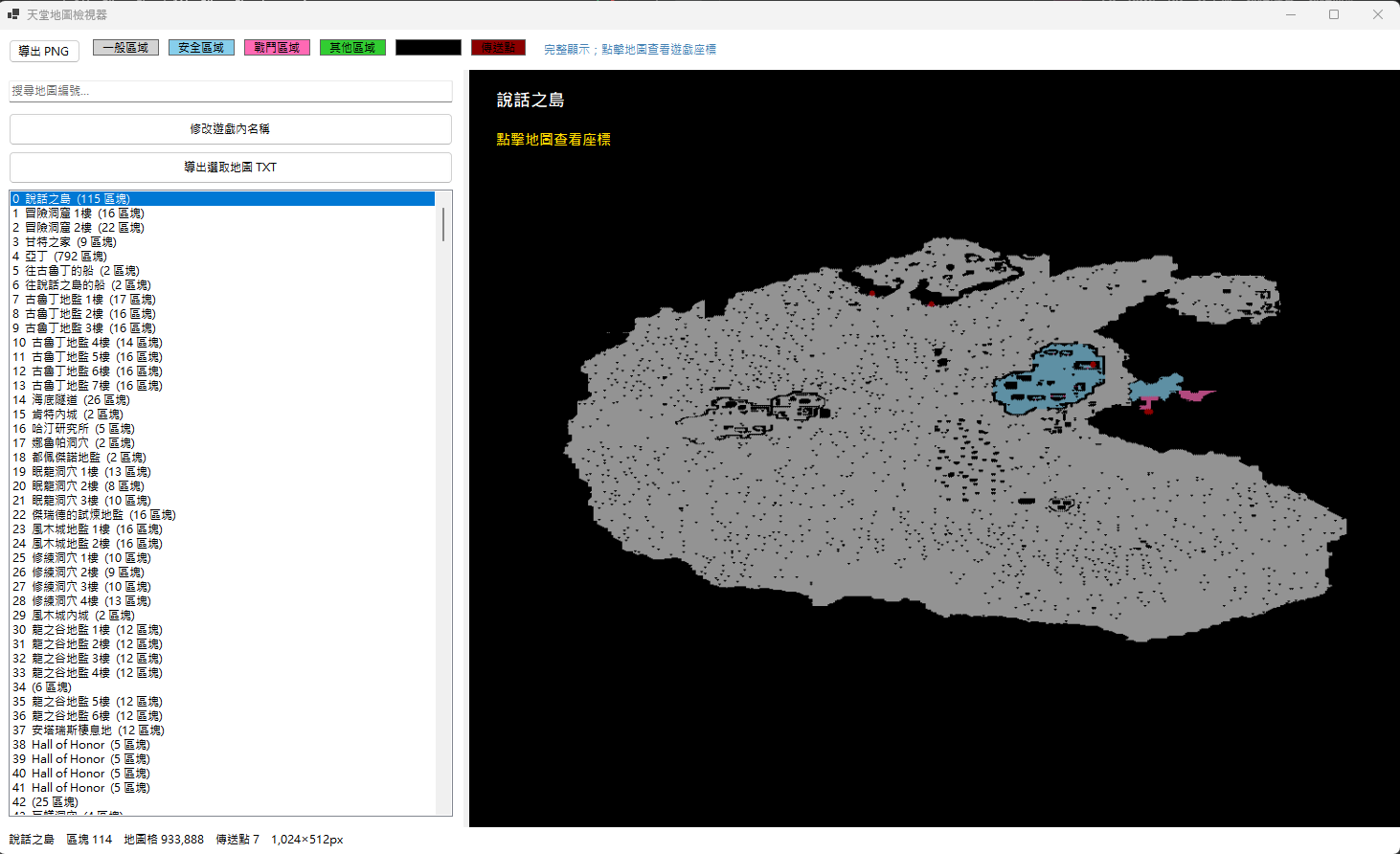Click the gray 一般區域 legend swatch
The width and height of the screenshot is (1400, 854).
(125, 47)
